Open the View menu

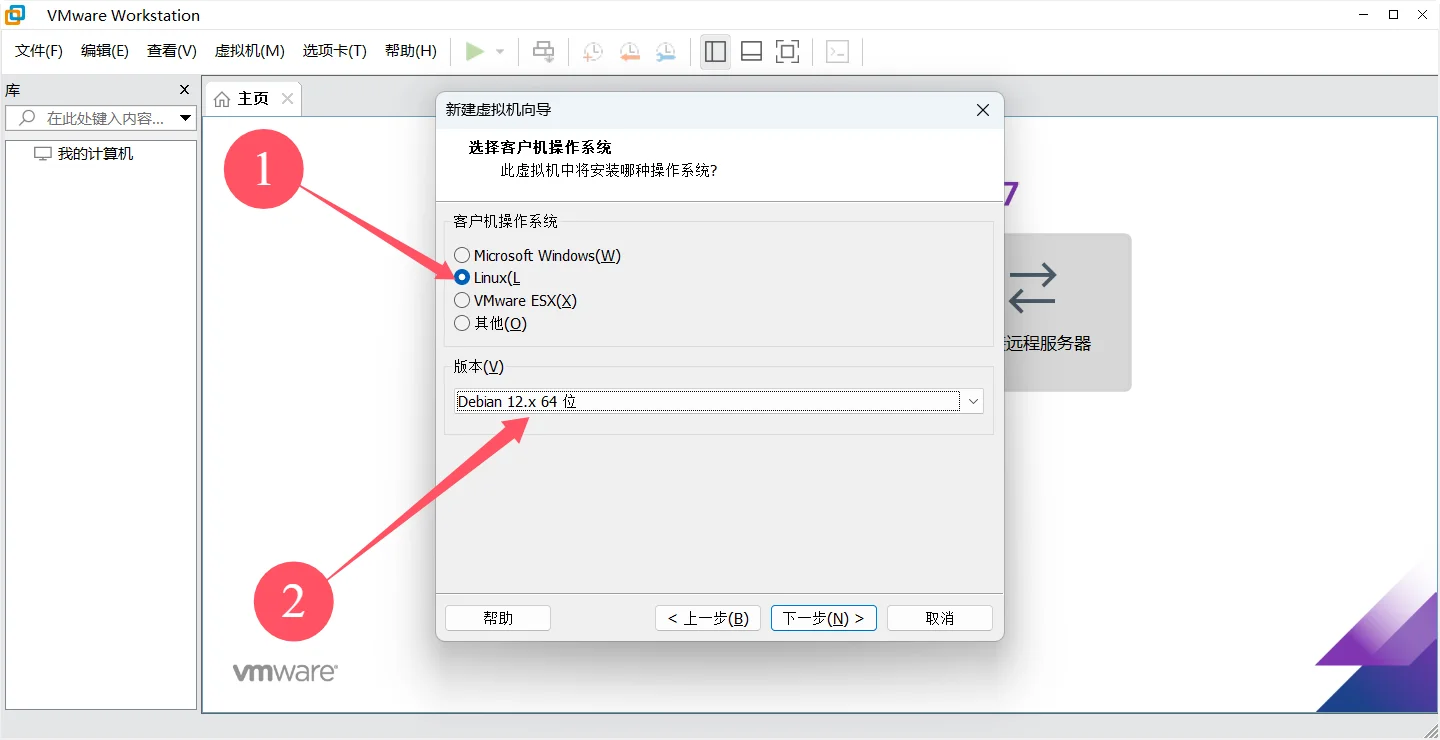pos(172,51)
